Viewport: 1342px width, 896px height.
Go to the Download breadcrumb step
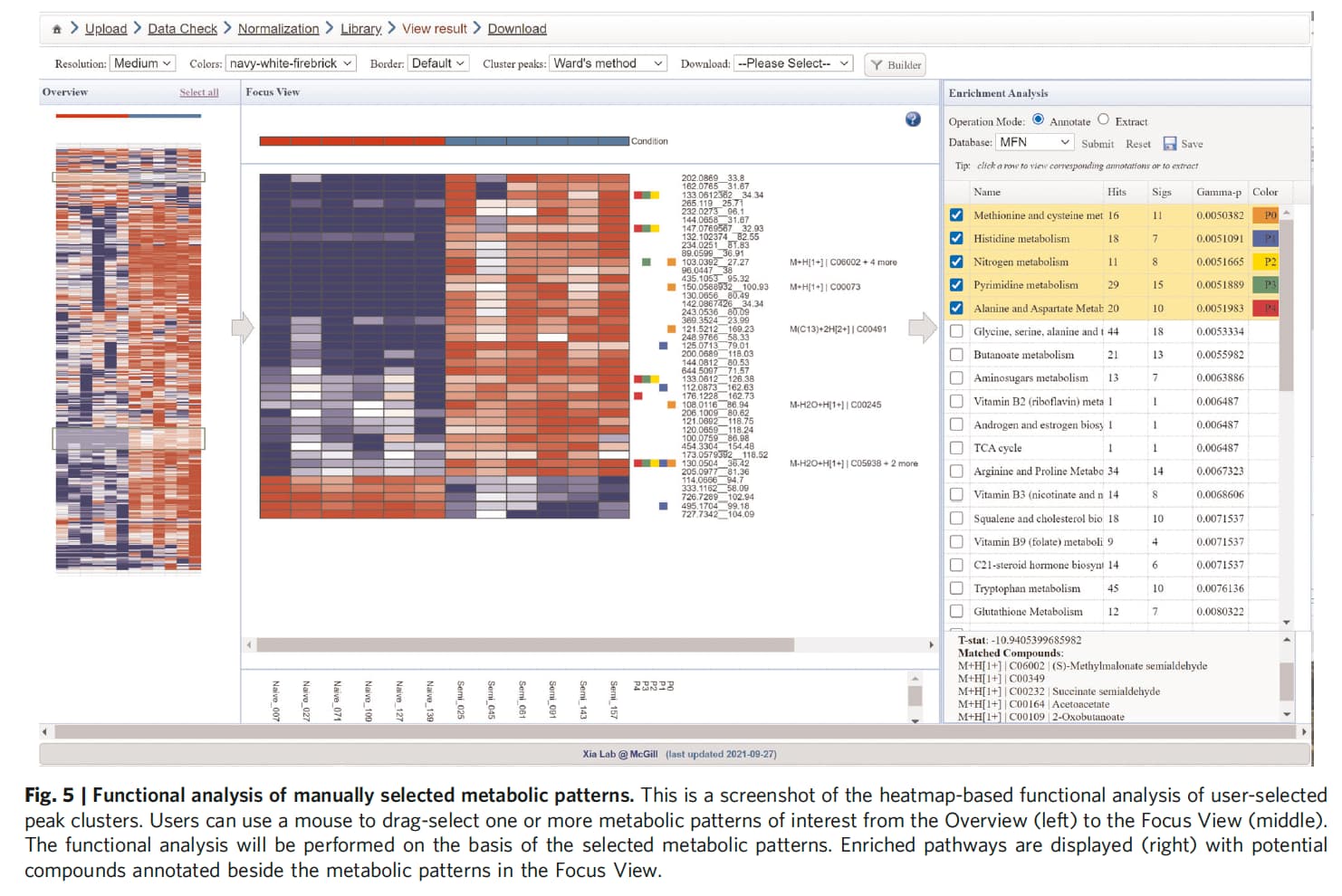(517, 29)
